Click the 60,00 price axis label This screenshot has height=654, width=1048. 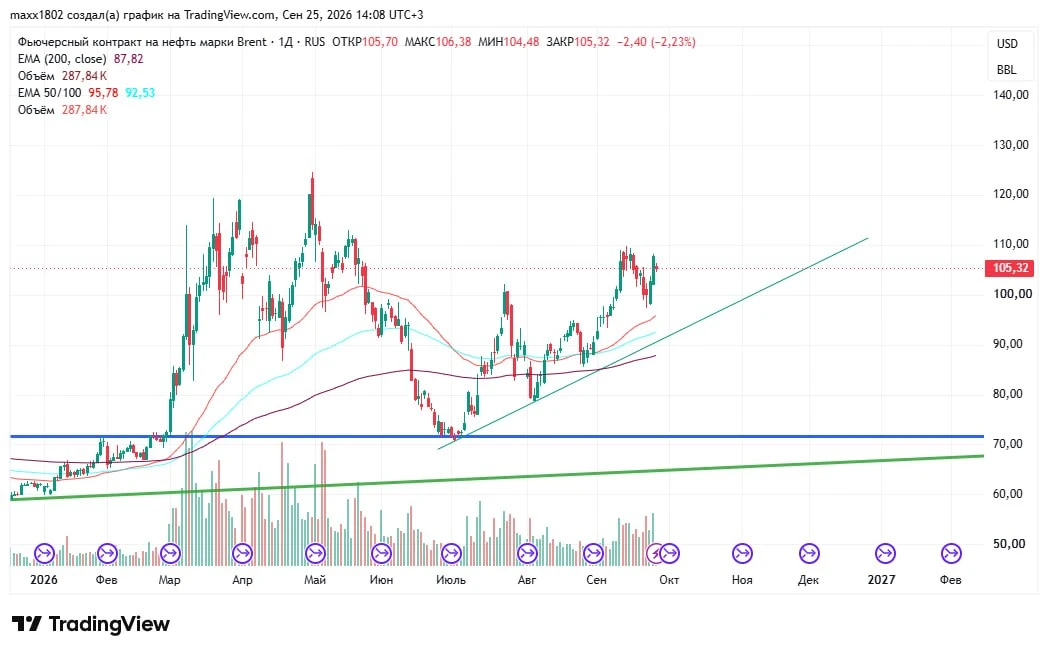coord(1008,494)
